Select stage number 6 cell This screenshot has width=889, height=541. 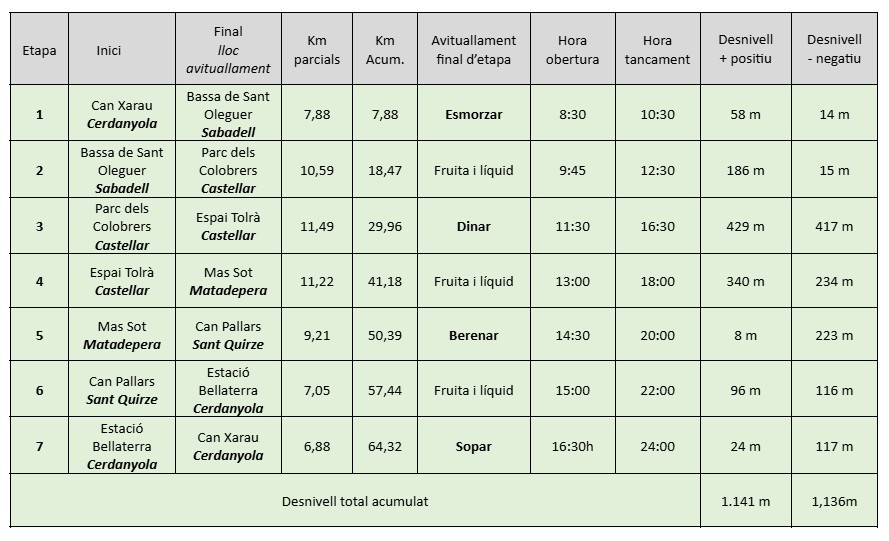pyautogui.click(x=39, y=390)
